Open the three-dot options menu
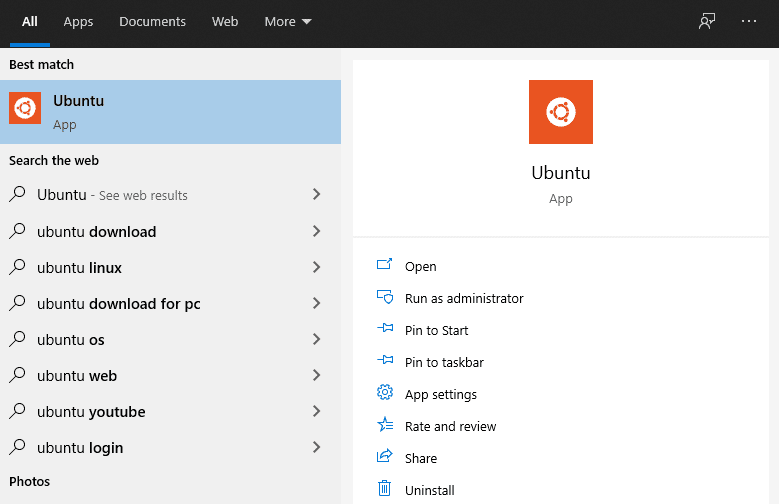779x504 pixels. (749, 21)
